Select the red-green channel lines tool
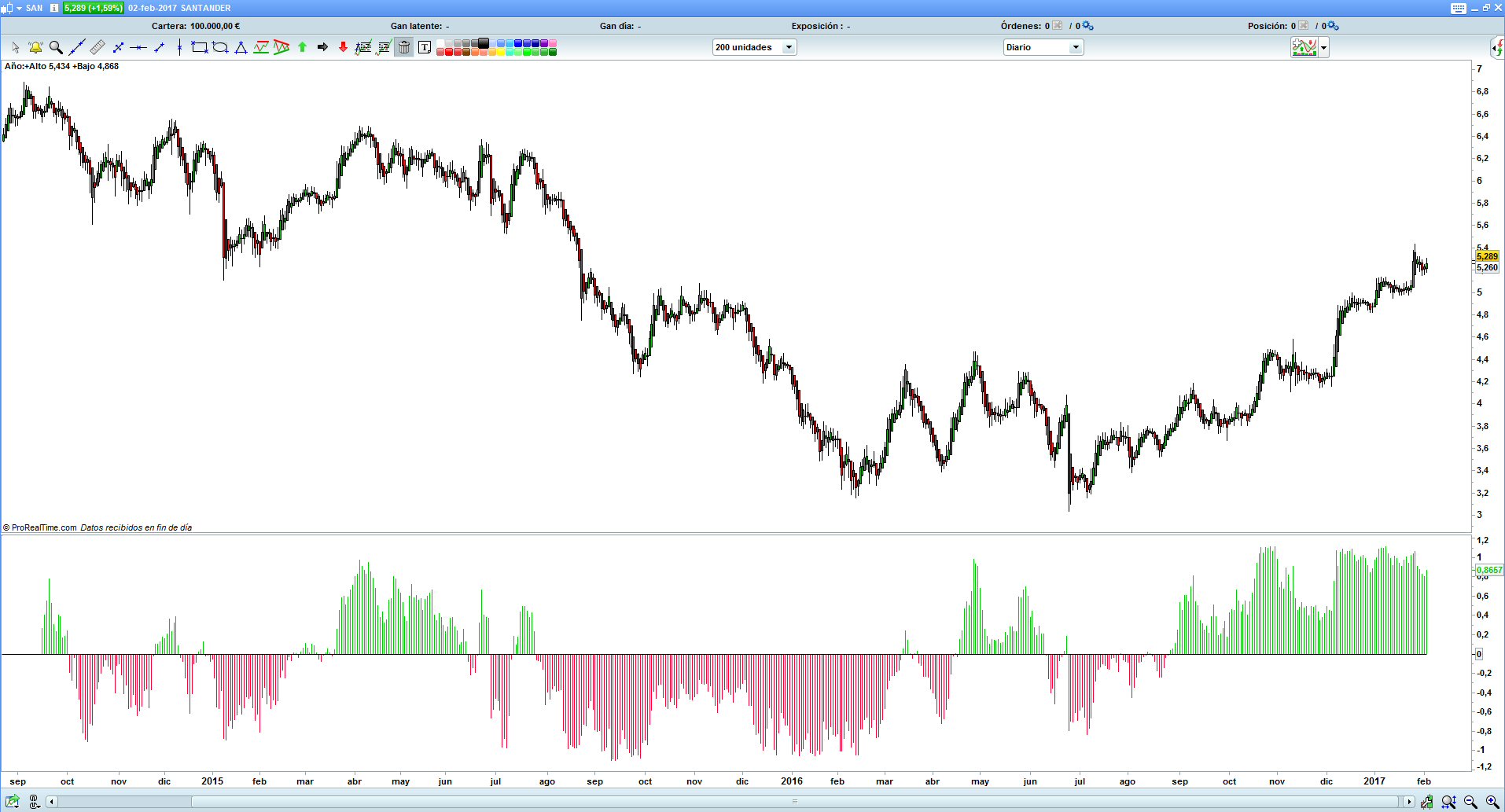 click(x=261, y=48)
